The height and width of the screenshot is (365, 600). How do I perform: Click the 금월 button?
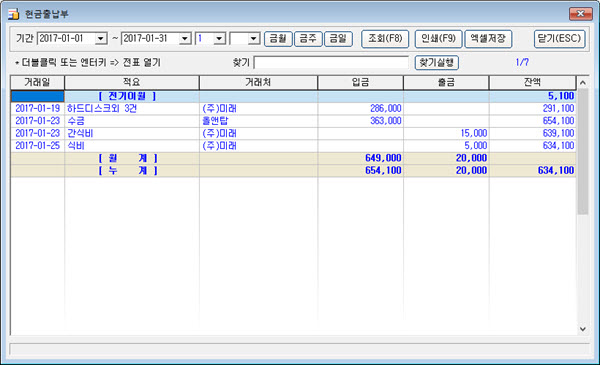pyautogui.click(x=278, y=39)
